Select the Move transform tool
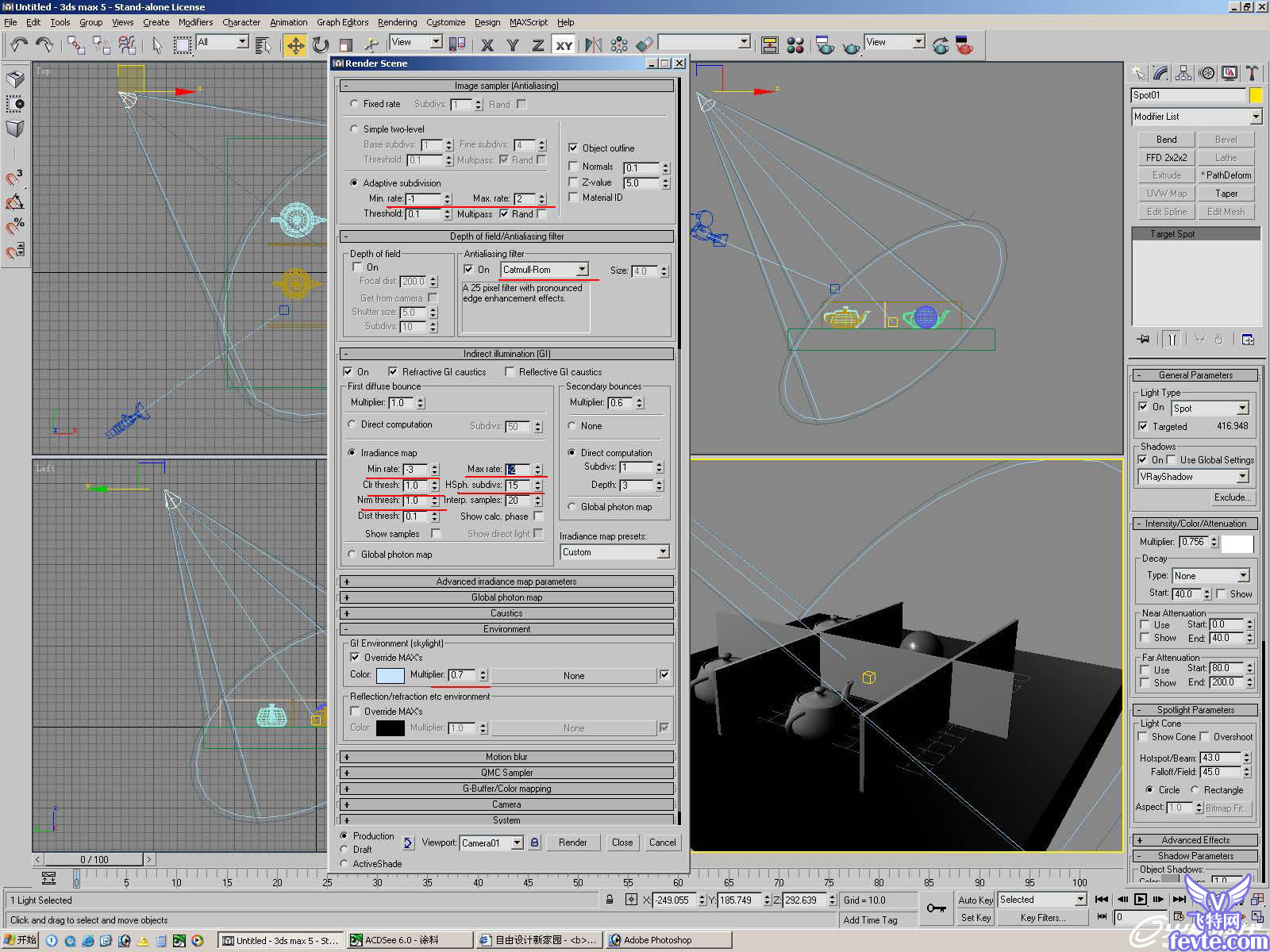Screen dimensions: 1270x952 [x=295, y=45]
